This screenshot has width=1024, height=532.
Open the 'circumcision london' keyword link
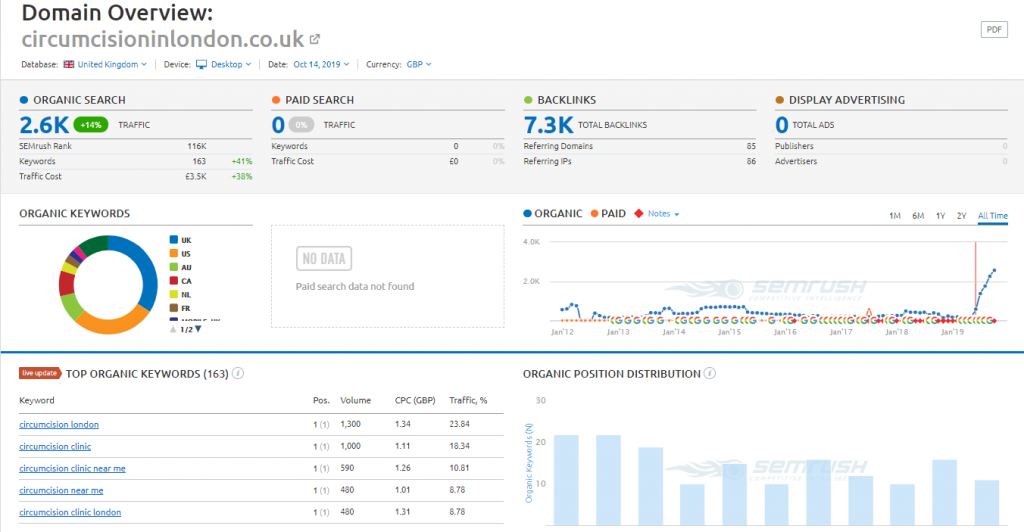coord(59,424)
